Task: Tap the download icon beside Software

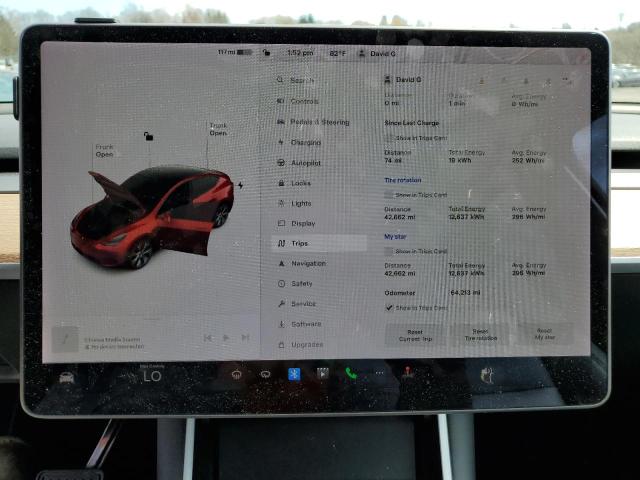Action: tap(282, 324)
